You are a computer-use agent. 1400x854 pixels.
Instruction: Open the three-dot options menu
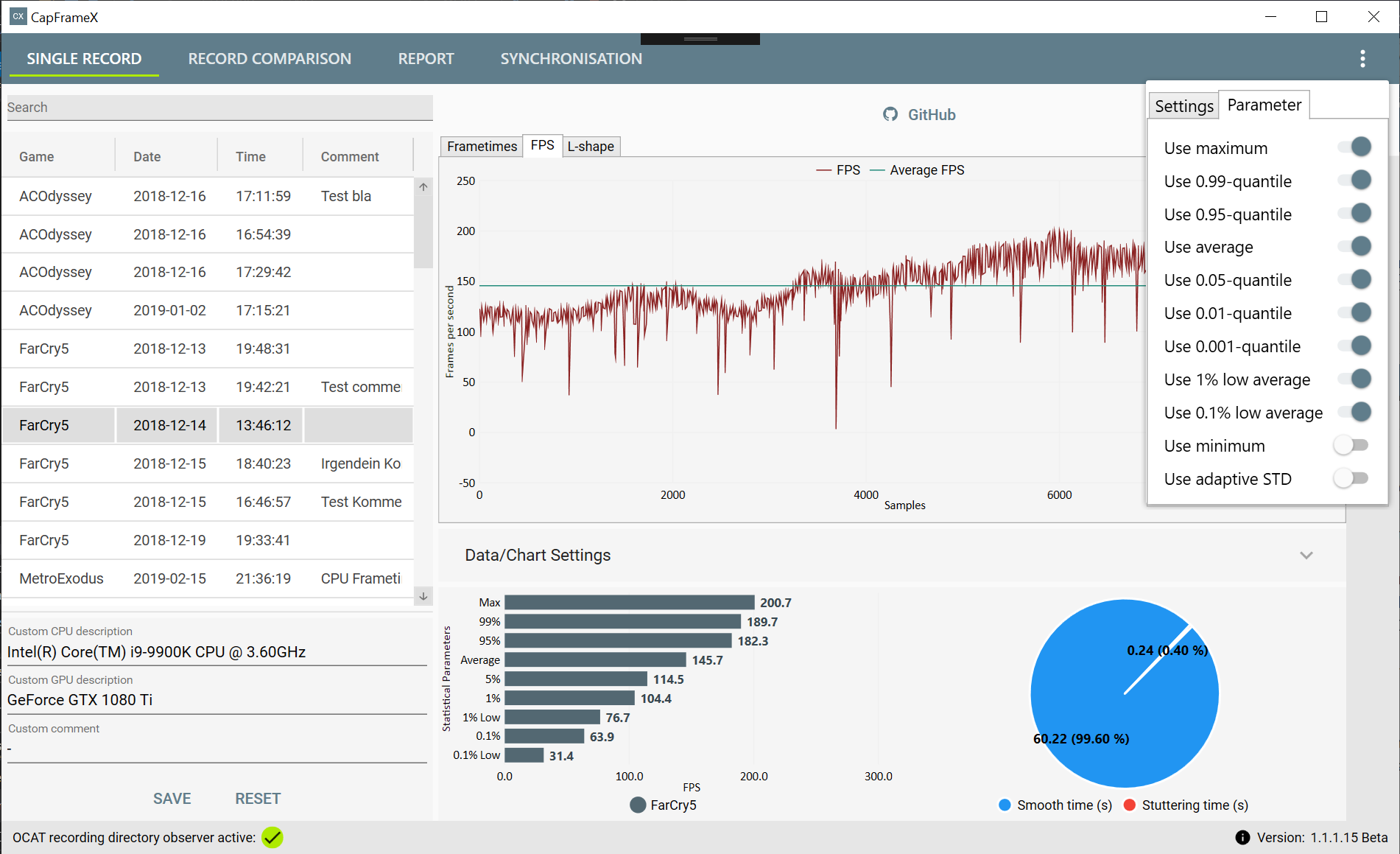tap(1362, 59)
